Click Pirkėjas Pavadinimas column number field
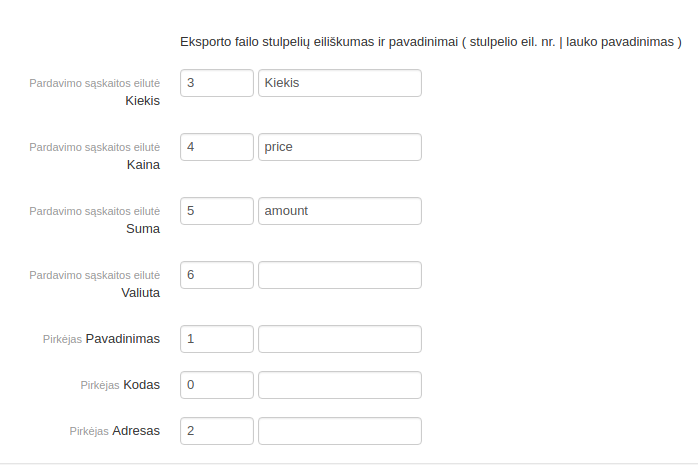The width and height of the screenshot is (698, 465). (x=216, y=339)
